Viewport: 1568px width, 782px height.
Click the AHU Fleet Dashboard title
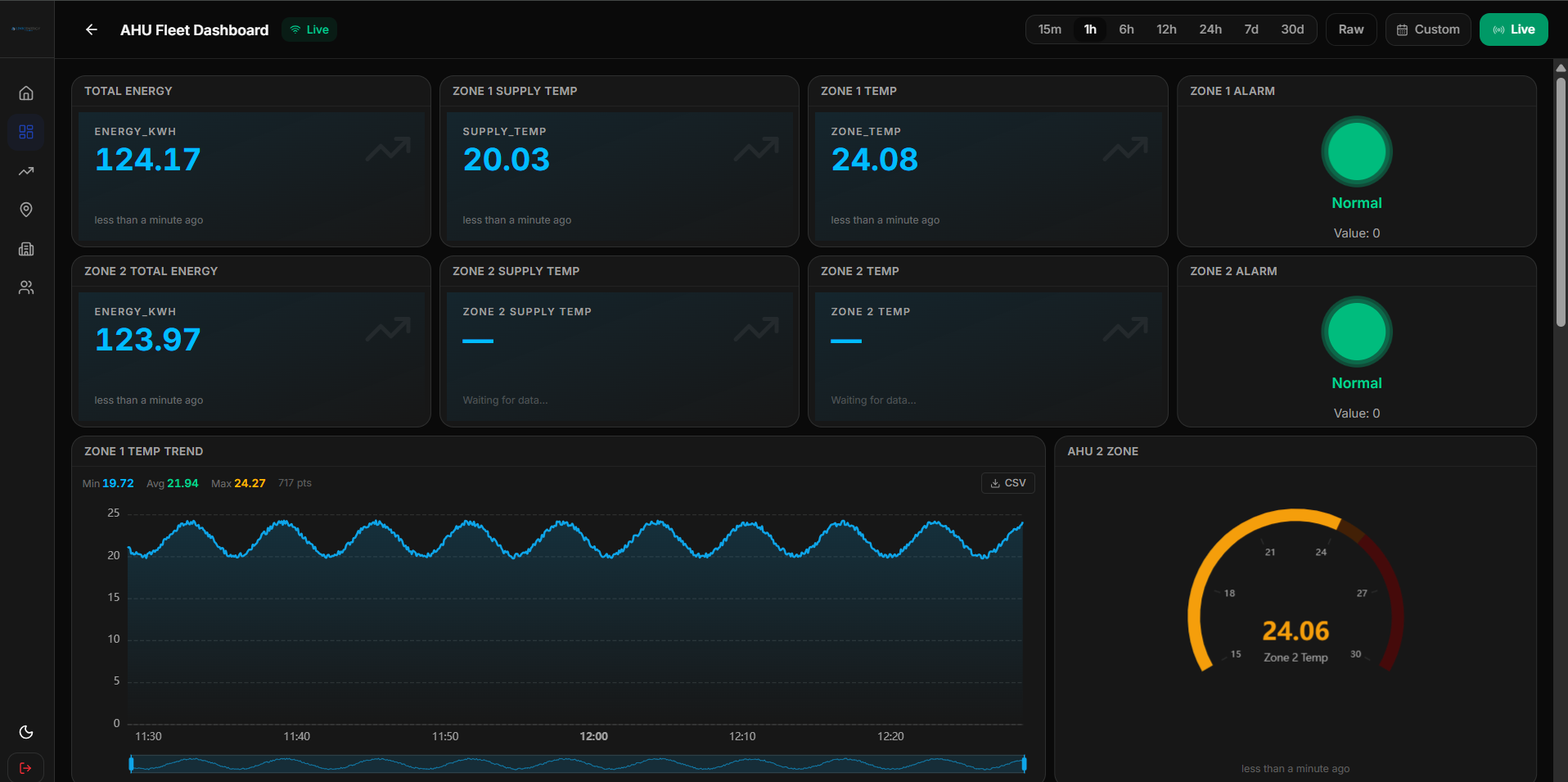pyautogui.click(x=194, y=30)
